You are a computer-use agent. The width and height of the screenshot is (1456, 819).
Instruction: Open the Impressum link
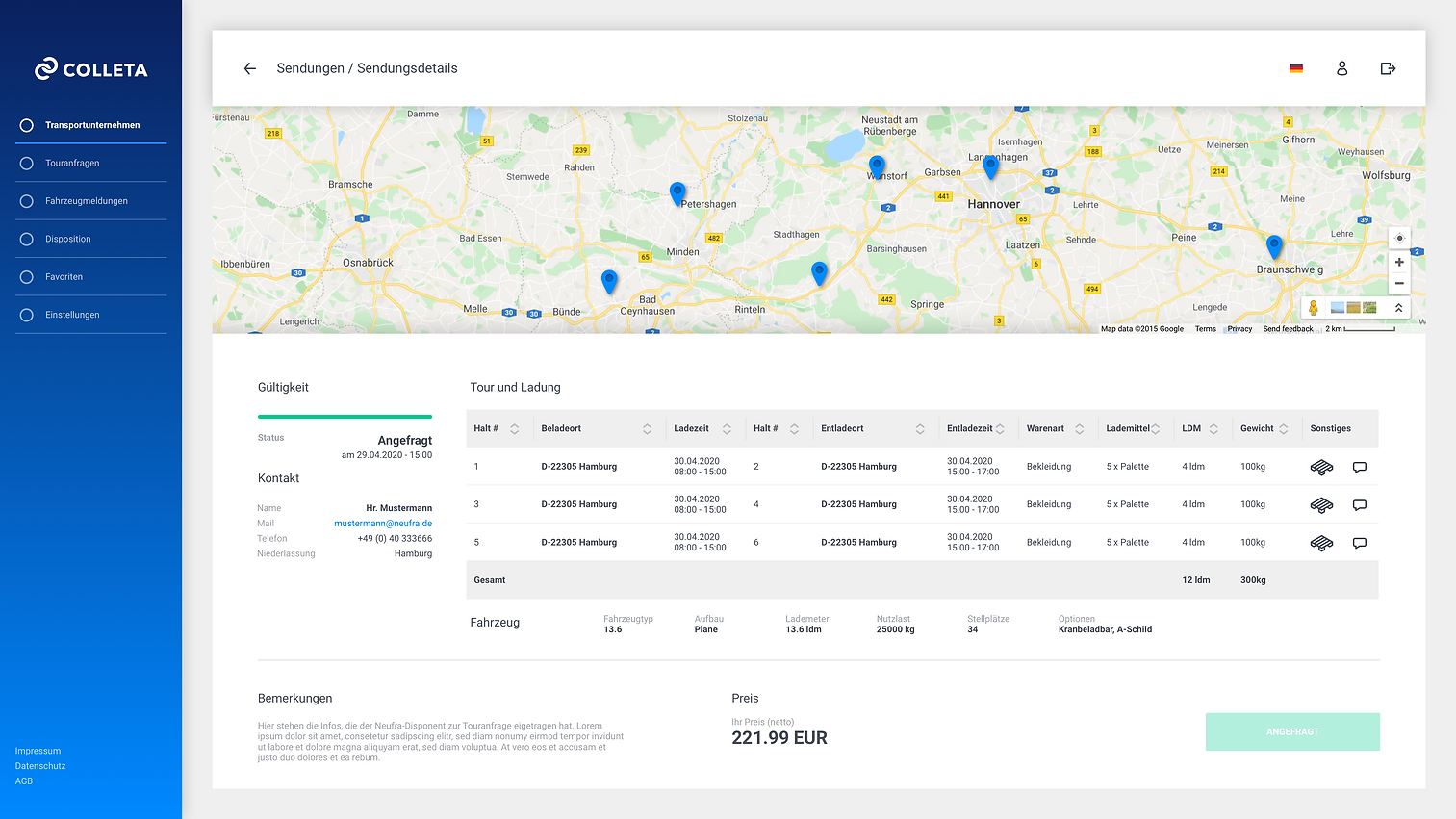pyautogui.click(x=38, y=751)
